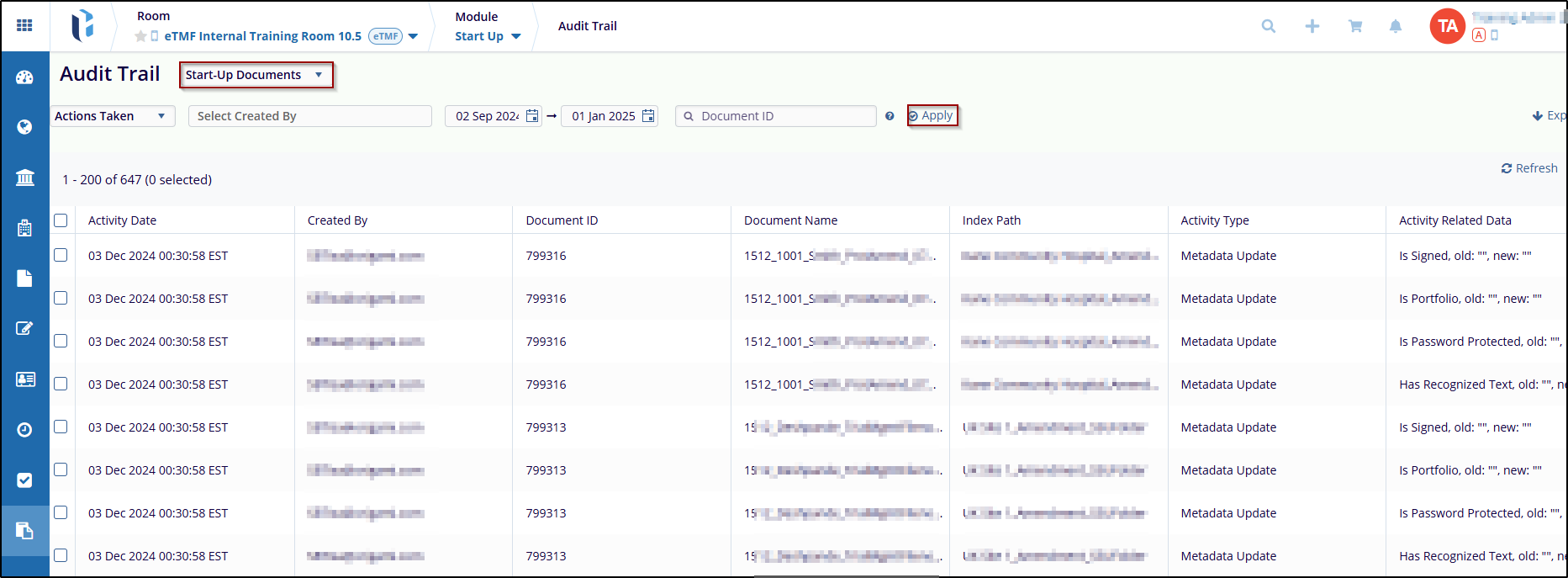Screen dimensions: 1568x578
Task: Click the search magnifier icon in header
Action: (x=1268, y=26)
